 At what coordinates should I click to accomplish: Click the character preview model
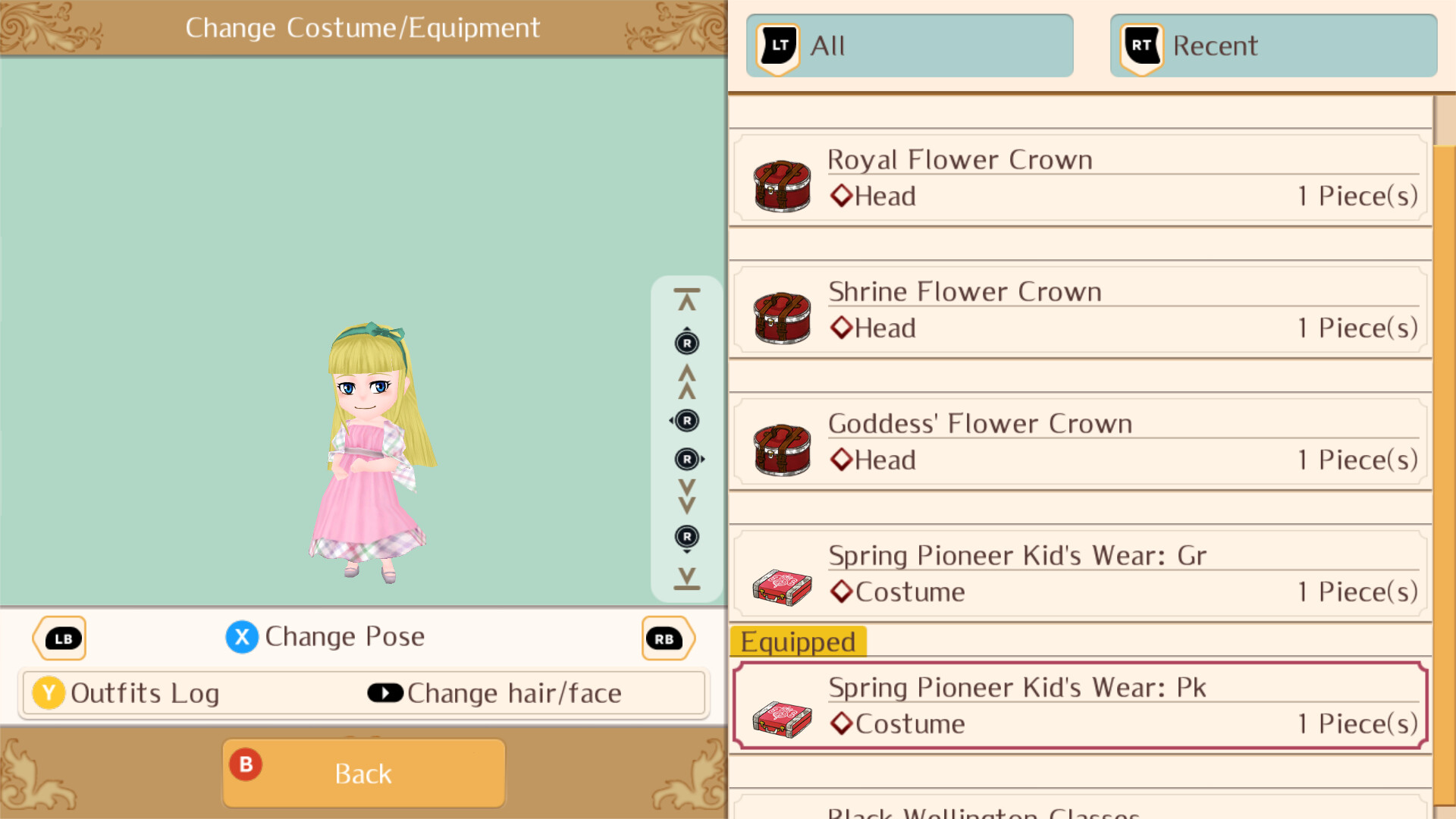coord(372,453)
